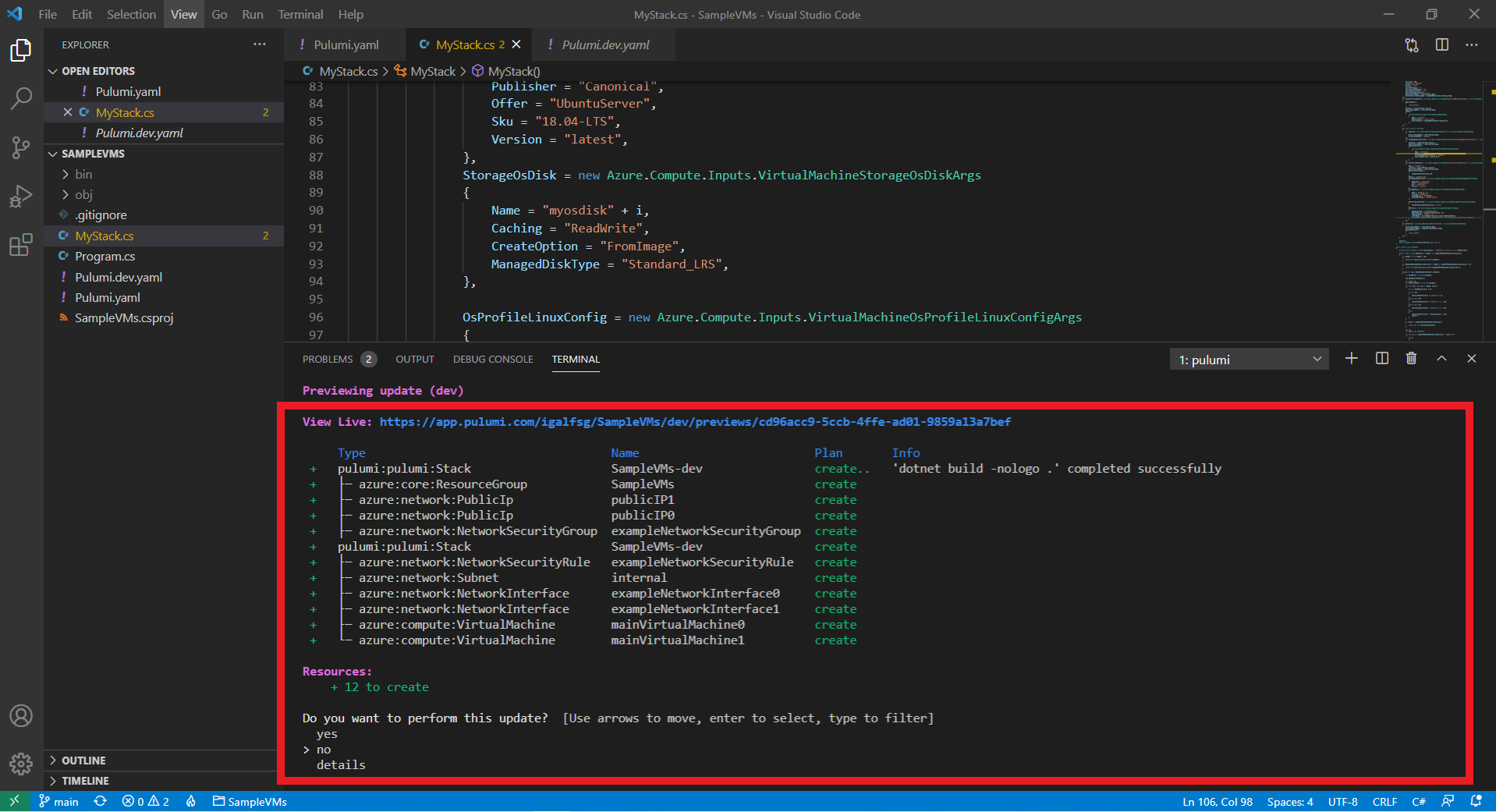Viewport: 1496px width, 812px height.
Task: Synchronize changes with sync icon
Action: (101, 801)
